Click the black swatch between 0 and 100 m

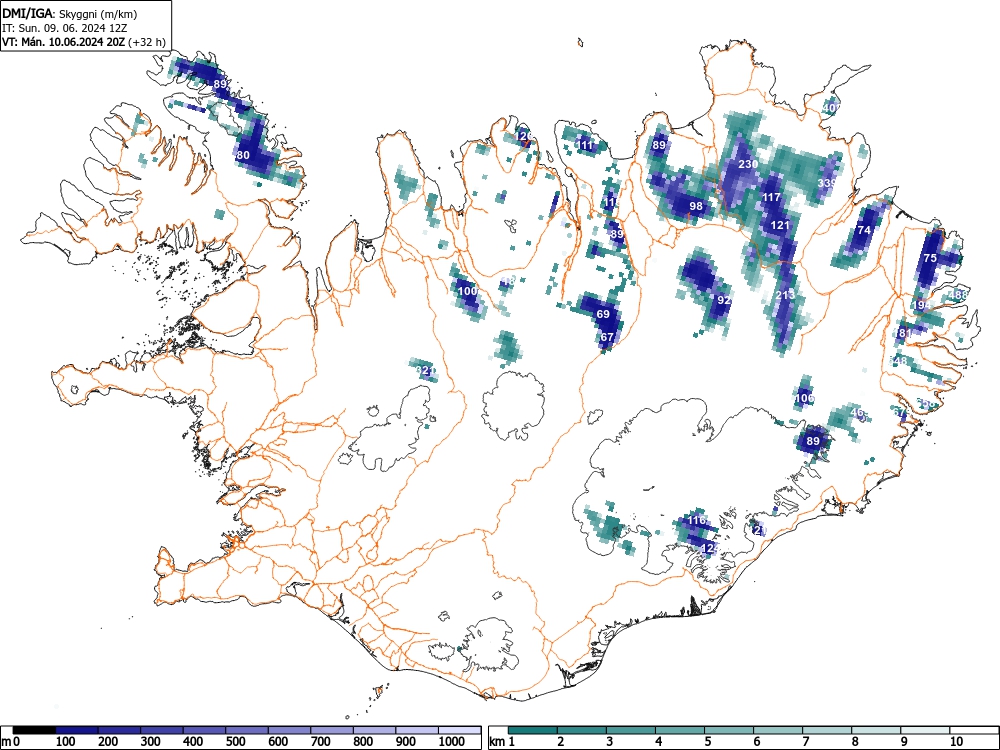click(34, 730)
